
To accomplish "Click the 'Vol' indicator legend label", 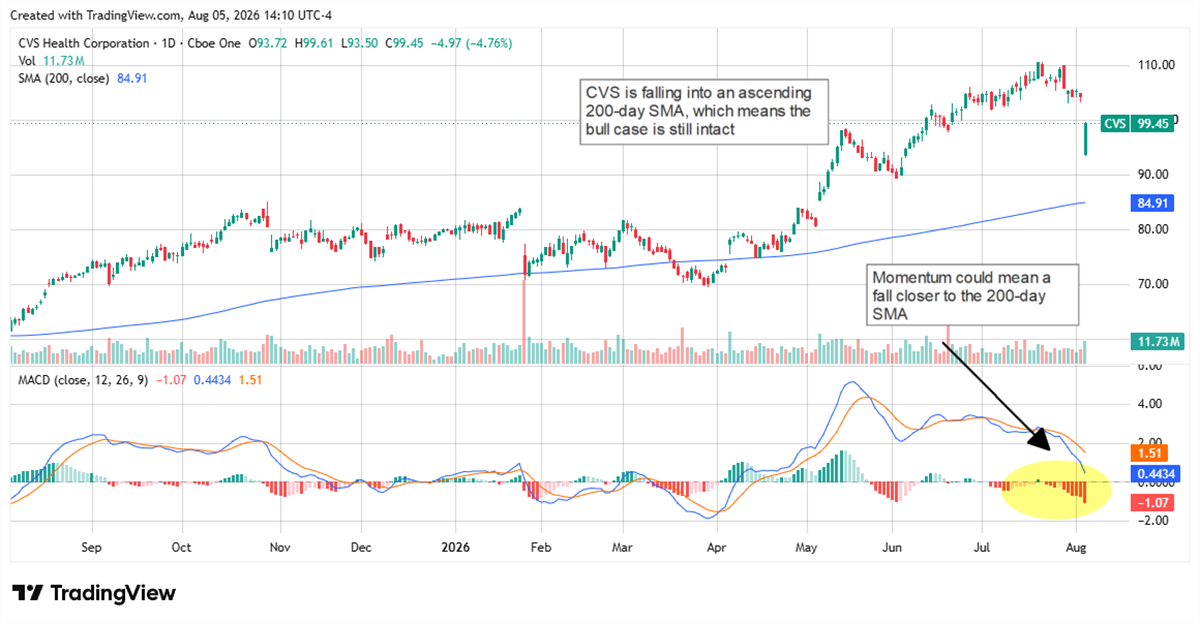I will pyautogui.click(x=29, y=61).
